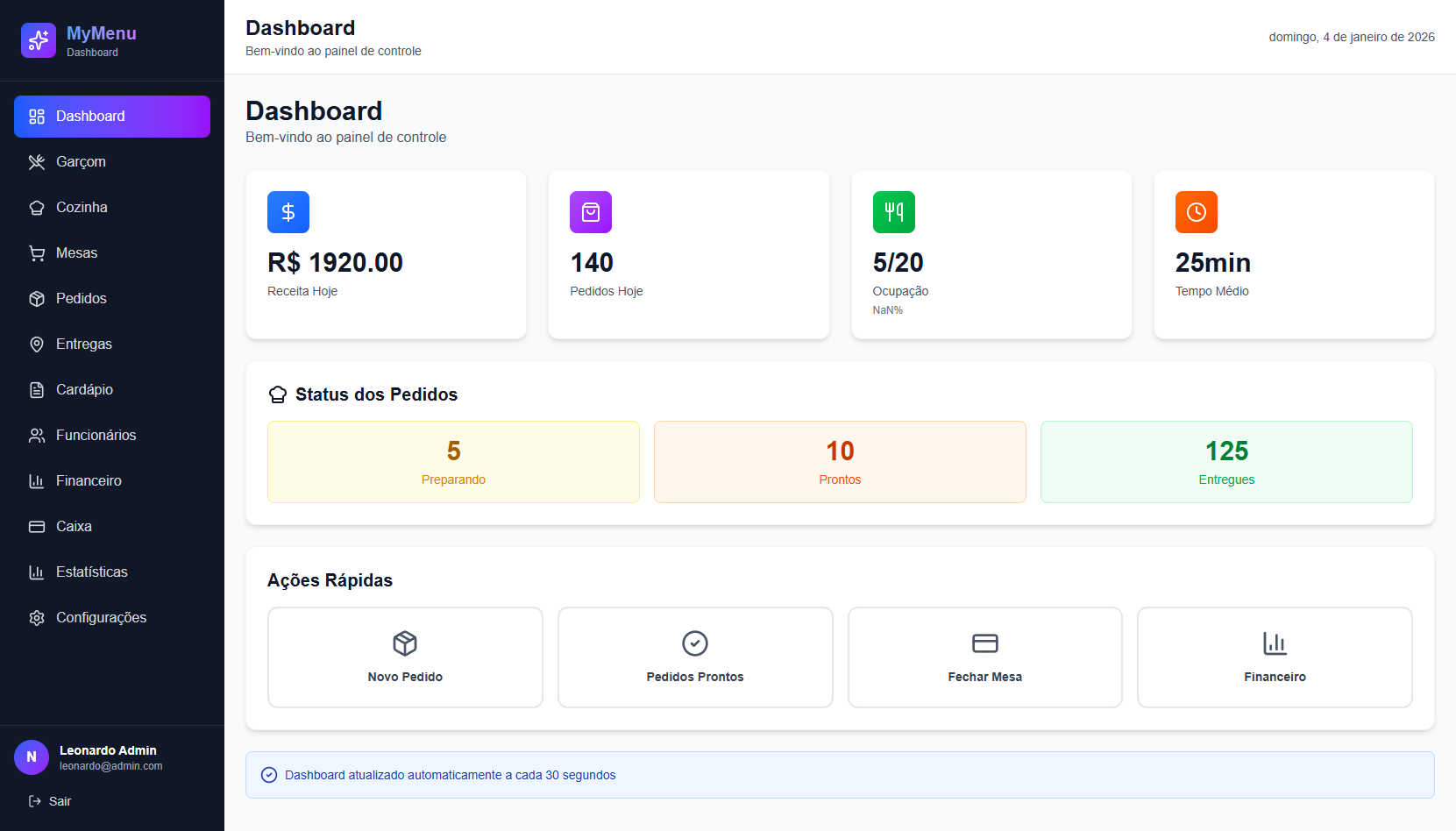Click the user avatar with letter N
The height and width of the screenshot is (831, 1456).
(x=32, y=757)
